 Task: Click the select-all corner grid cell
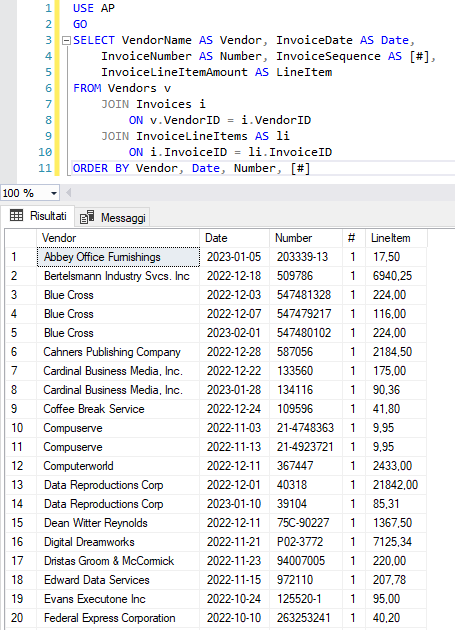[21, 238]
